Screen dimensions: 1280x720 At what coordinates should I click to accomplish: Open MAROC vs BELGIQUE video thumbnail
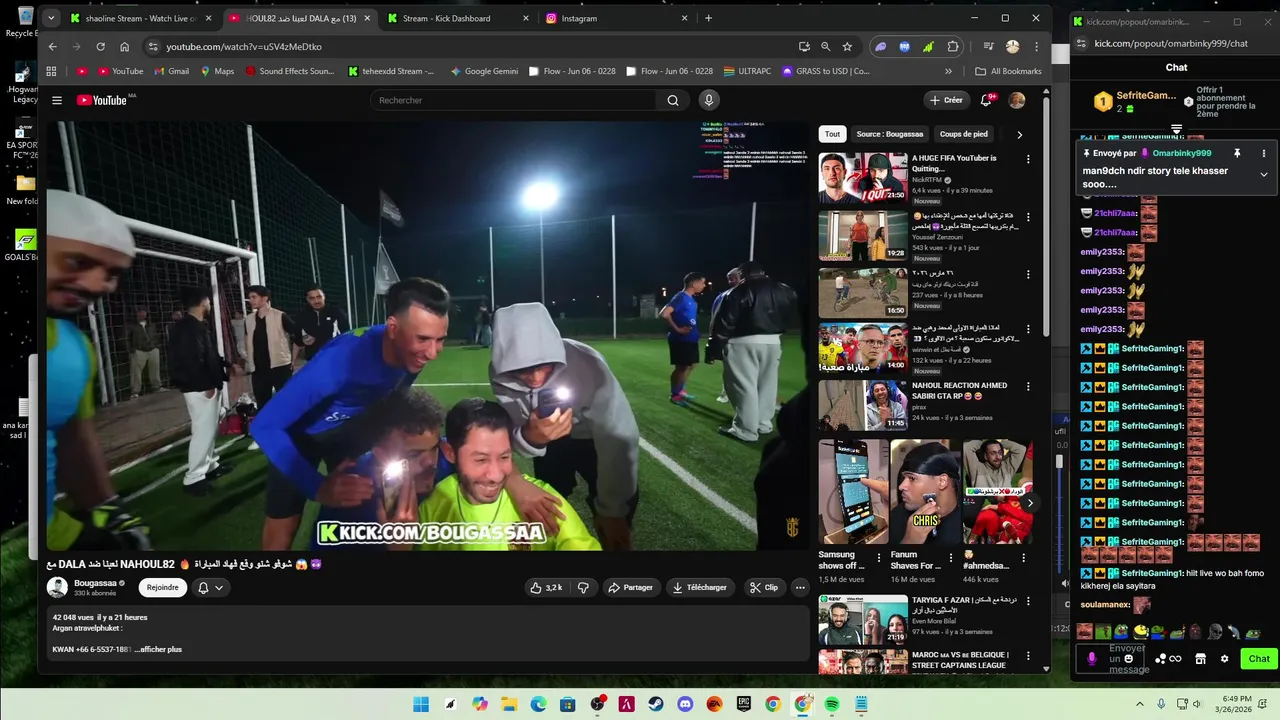point(863,661)
